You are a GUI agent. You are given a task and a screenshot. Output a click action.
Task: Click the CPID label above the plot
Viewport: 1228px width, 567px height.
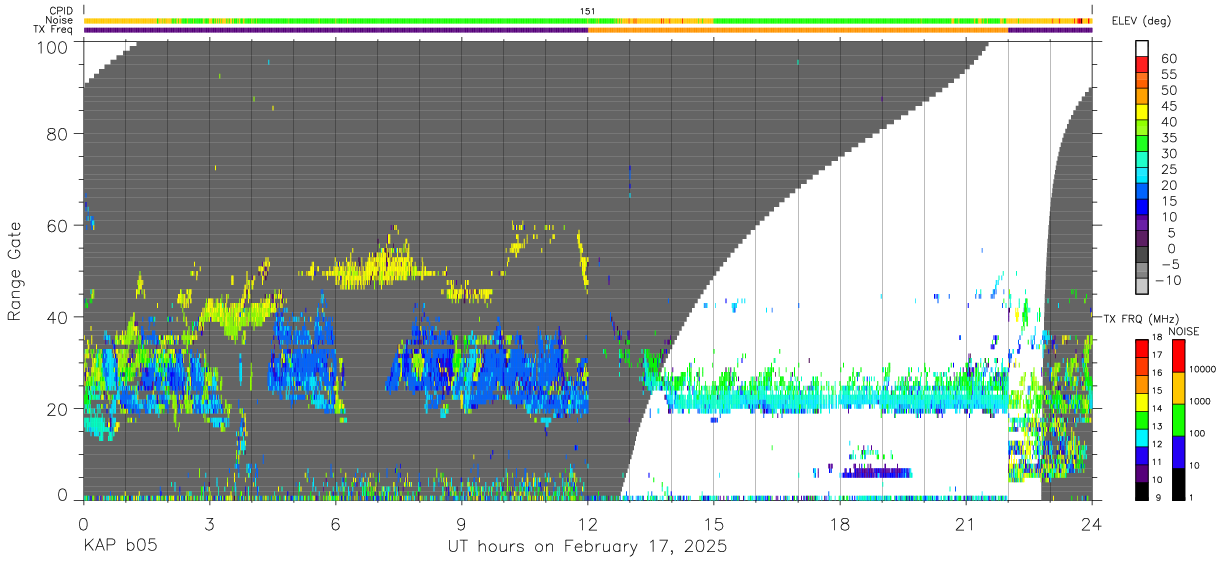pos(60,11)
